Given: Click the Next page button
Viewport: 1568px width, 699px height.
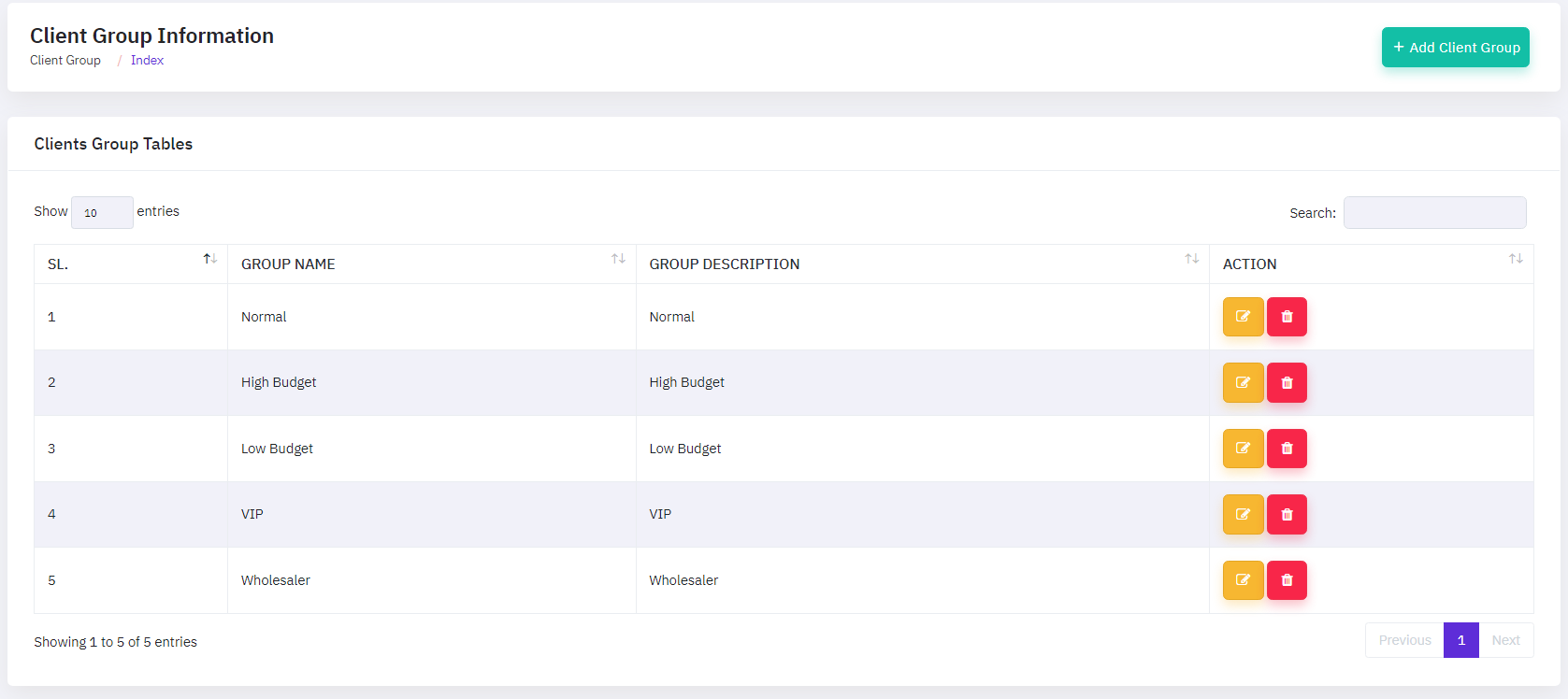Looking at the screenshot, I should pyautogui.click(x=1505, y=640).
